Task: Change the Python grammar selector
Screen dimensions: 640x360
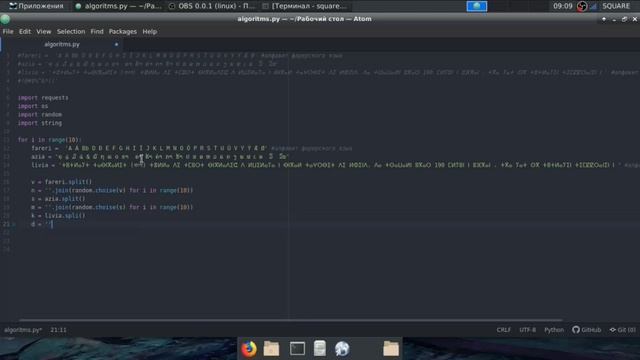Action: pyautogui.click(x=554, y=330)
